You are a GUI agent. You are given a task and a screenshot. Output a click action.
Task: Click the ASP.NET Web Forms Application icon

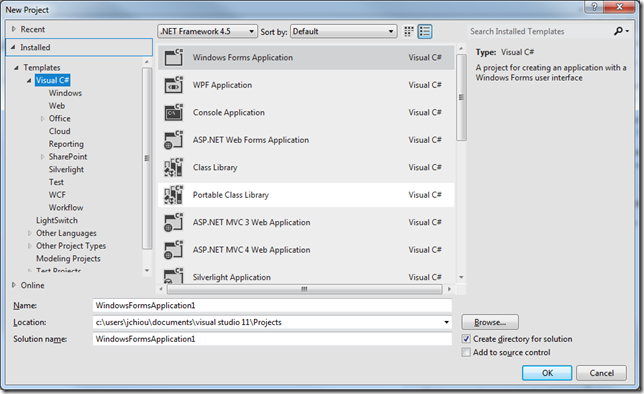tap(174, 140)
